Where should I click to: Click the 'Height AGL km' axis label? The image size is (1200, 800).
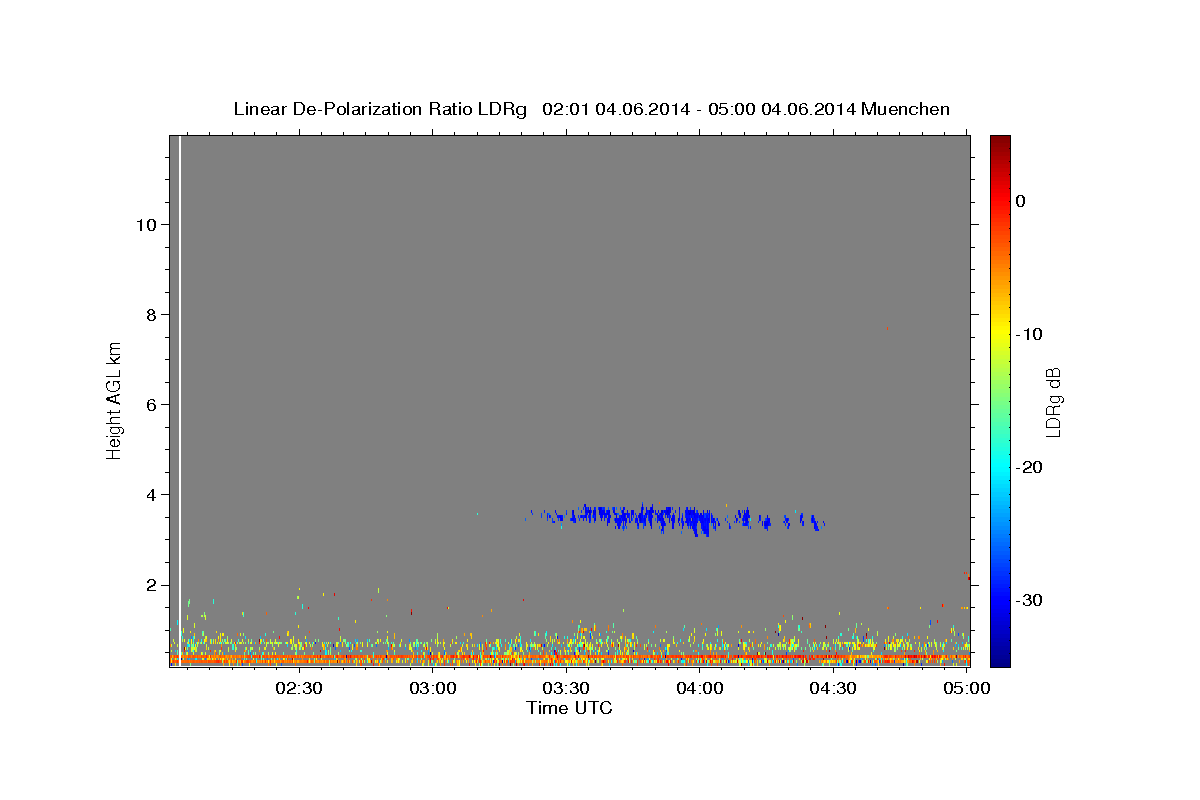(x=115, y=399)
